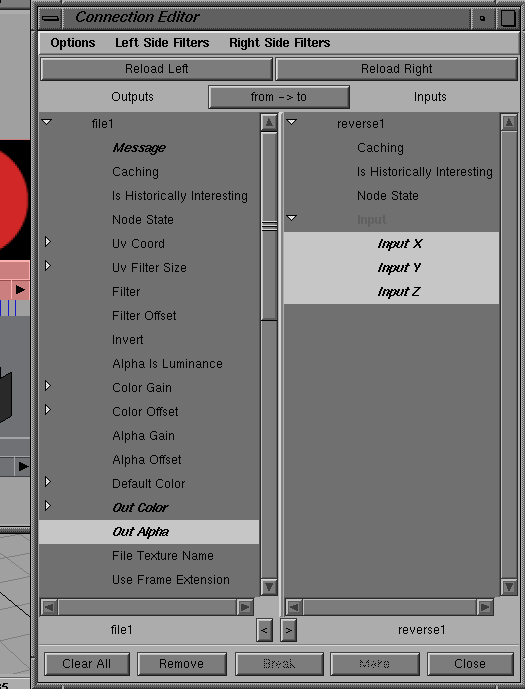Click the left pane vertical scrollbar thumb

(x=269, y=226)
